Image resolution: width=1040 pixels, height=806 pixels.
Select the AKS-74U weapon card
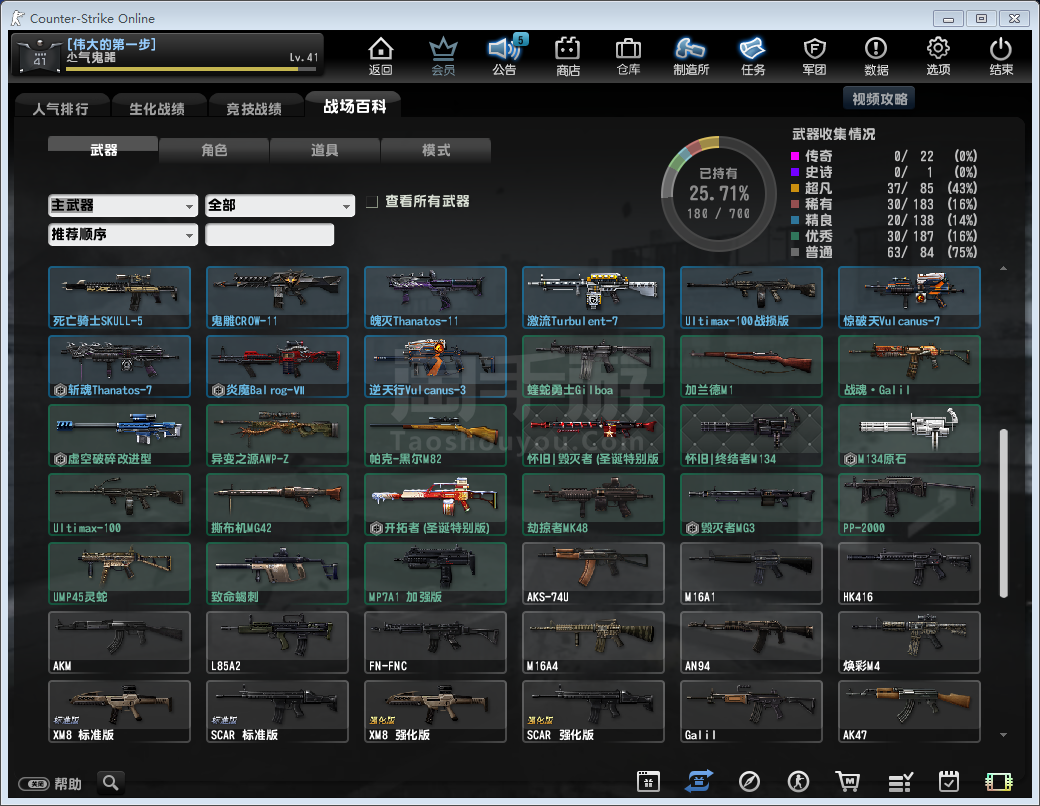tap(593, 573)
